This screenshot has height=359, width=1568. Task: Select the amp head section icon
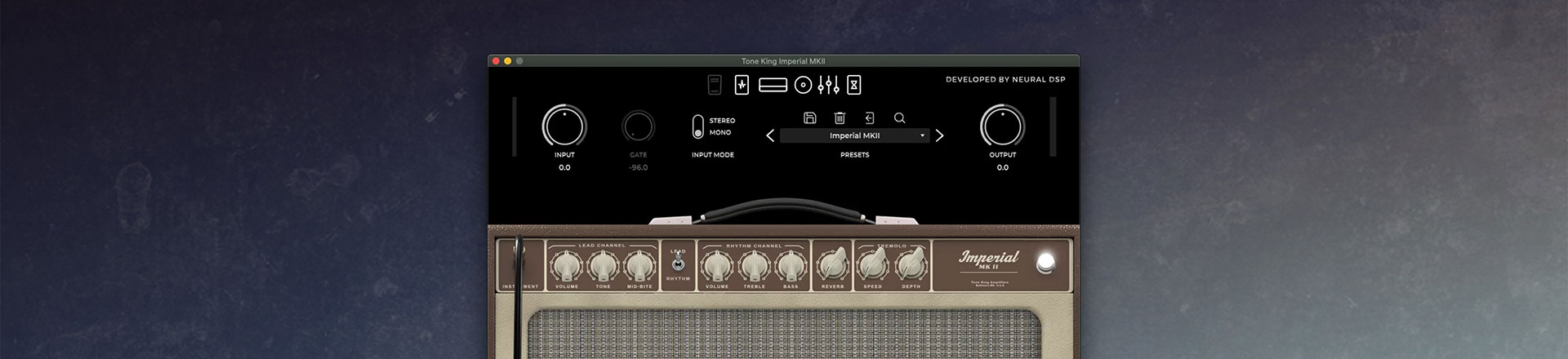[773, 84]
